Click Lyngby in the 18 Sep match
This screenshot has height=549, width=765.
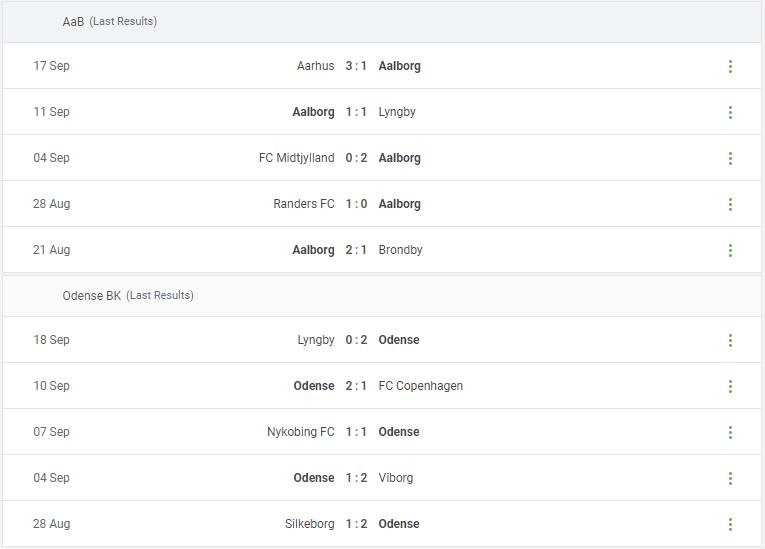(x=316, y=340)
